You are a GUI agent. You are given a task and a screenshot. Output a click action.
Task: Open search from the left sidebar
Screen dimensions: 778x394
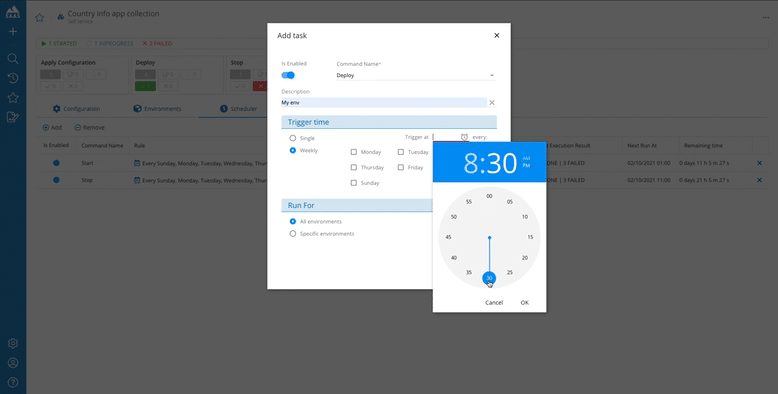click(x=13, y=59)
